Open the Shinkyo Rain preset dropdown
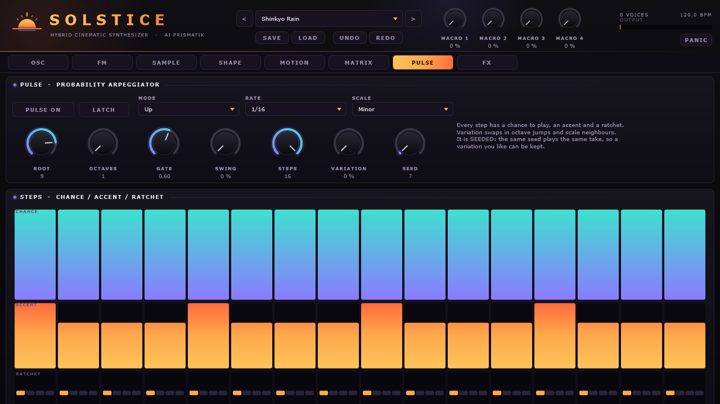Screen dimensions: 720x404 [x=329, y=19]
